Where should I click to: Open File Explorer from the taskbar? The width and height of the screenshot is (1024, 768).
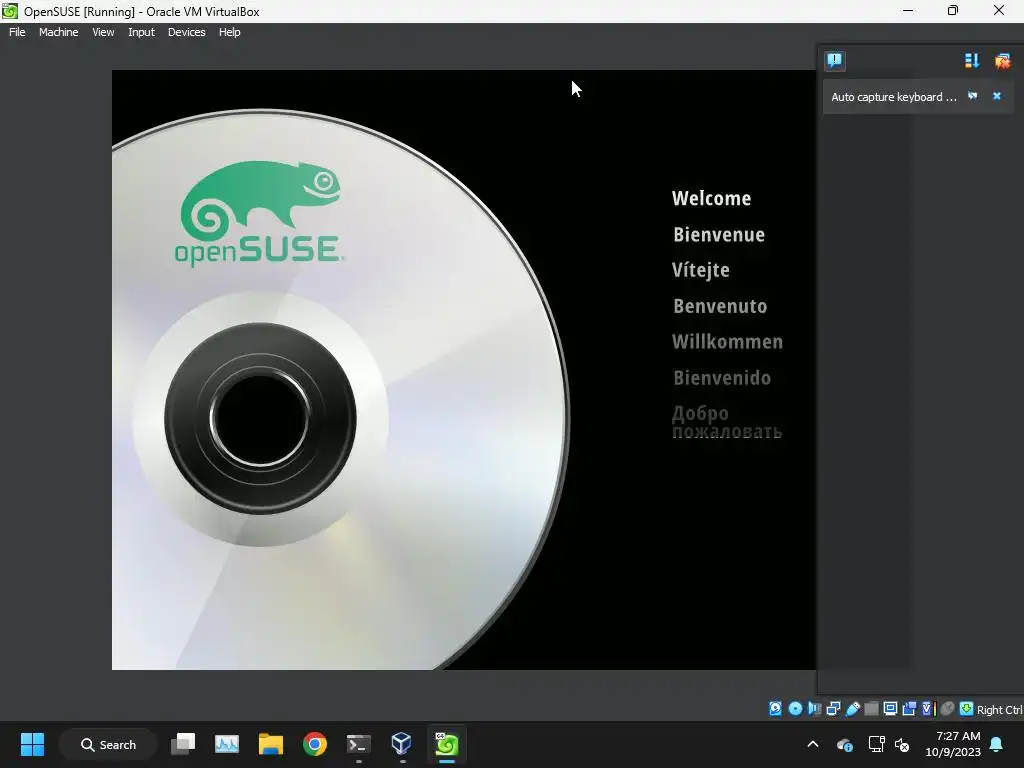point(270,744)
